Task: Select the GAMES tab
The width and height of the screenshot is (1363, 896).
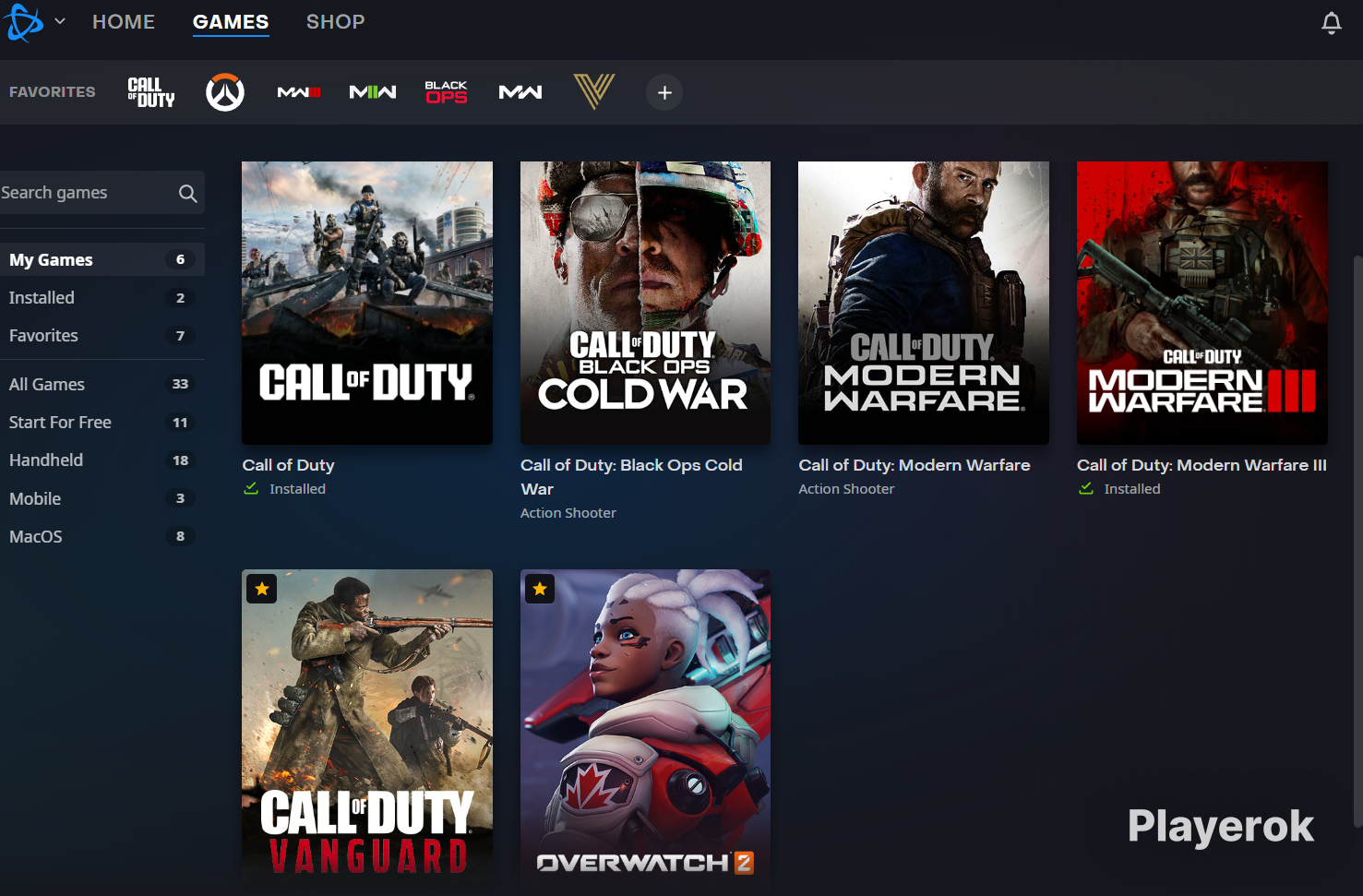Action: tap(231, 22)
